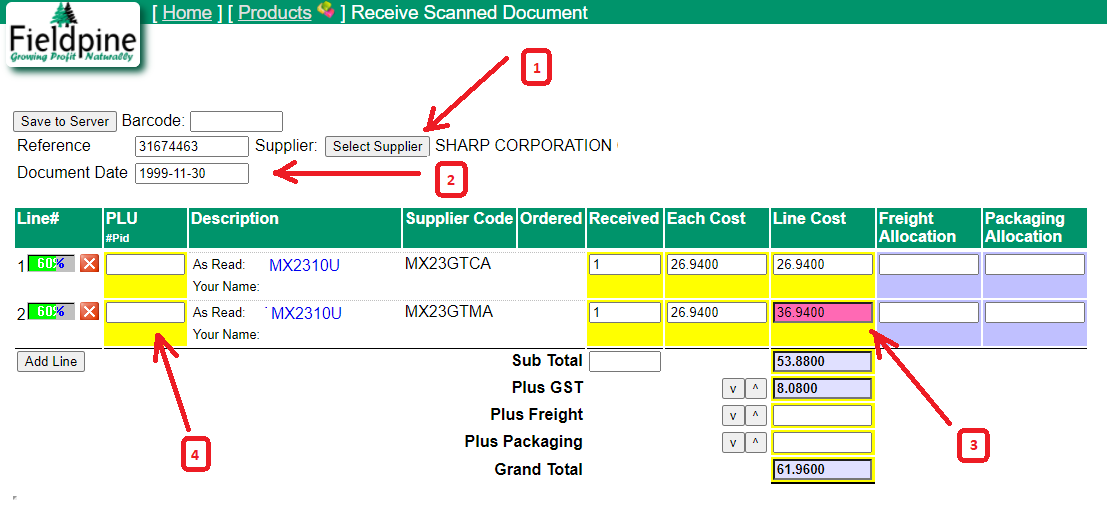Click the Description column header
This screenshot has width=1107, height=506.
pos(295,227)
